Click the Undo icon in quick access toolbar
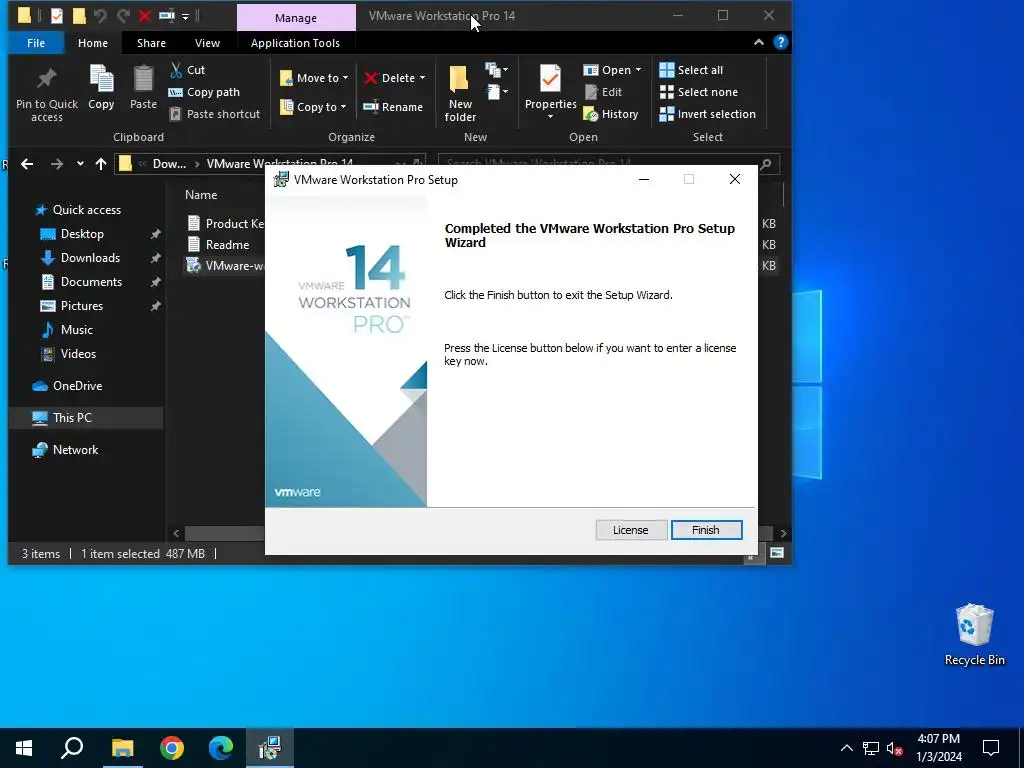1024x768 pixels. point(100,16)
